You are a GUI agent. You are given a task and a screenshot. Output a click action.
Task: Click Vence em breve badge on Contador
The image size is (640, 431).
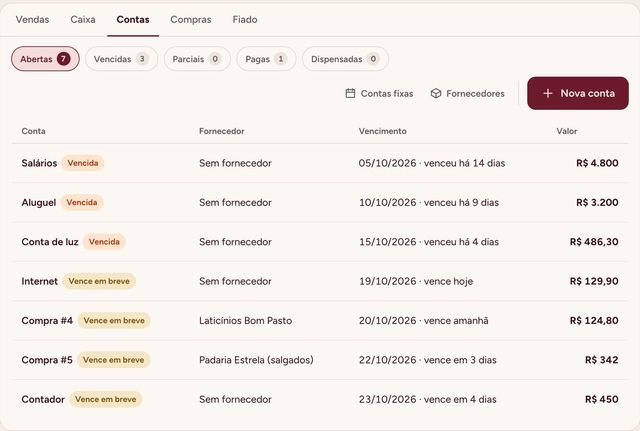point(106,399)
